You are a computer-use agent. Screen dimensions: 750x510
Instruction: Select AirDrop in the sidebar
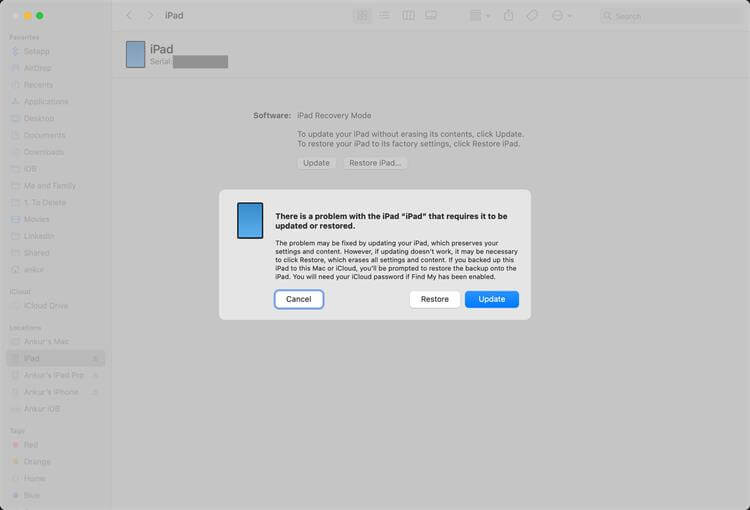tap(39, 68)
